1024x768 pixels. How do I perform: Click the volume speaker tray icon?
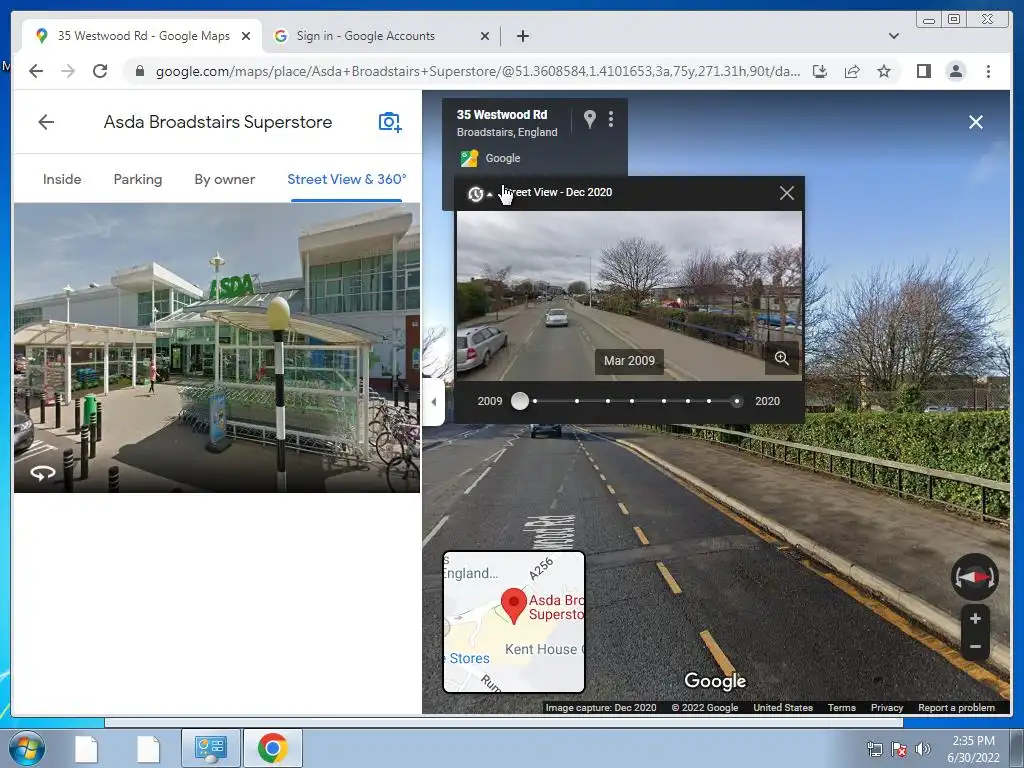(923, 749)
